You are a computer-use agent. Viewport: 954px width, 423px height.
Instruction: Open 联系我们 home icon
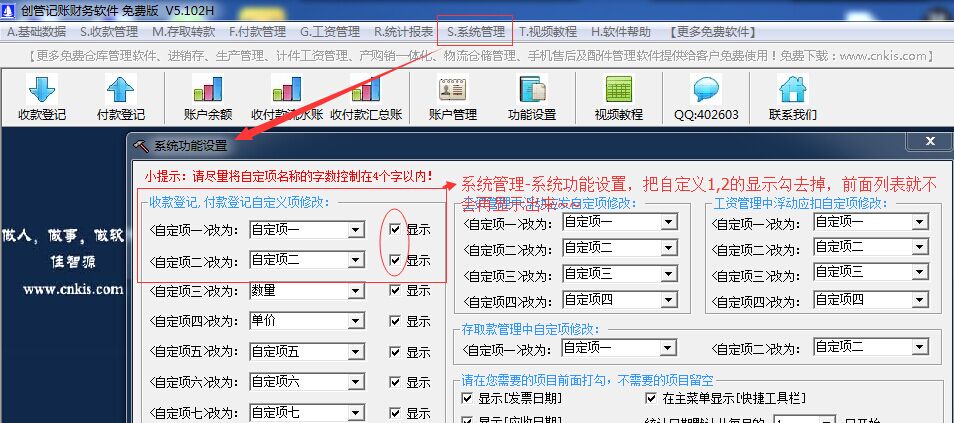[x=792, y=97]
